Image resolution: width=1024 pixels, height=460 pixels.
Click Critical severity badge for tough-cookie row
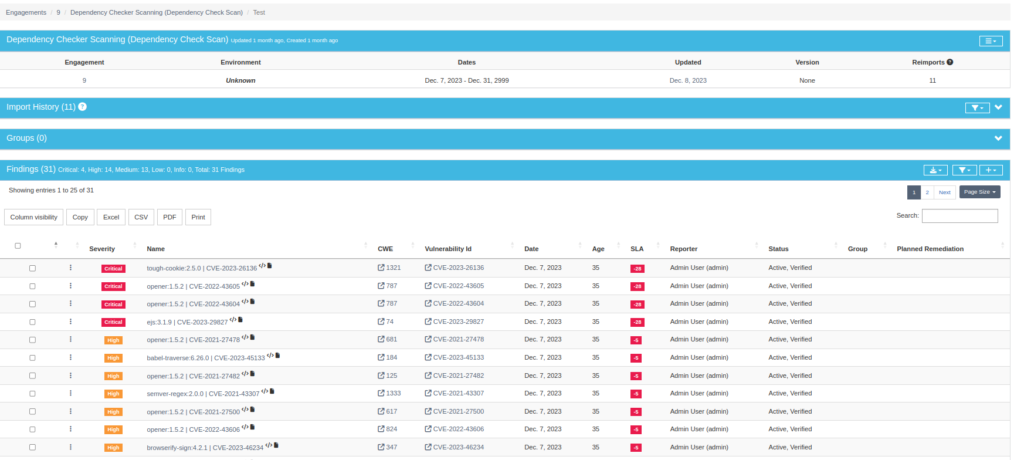(113, 269)
